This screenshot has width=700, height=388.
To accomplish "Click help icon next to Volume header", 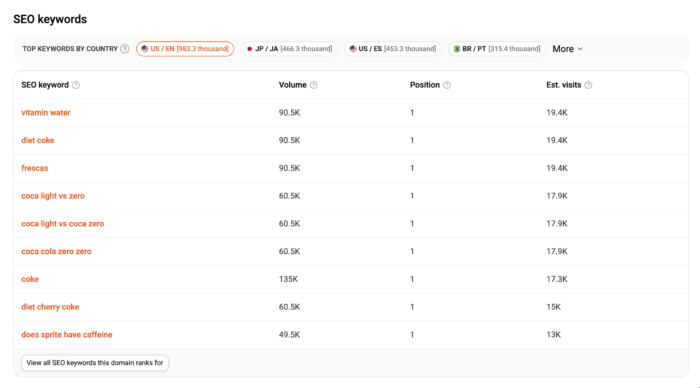I will coord(313,85).
